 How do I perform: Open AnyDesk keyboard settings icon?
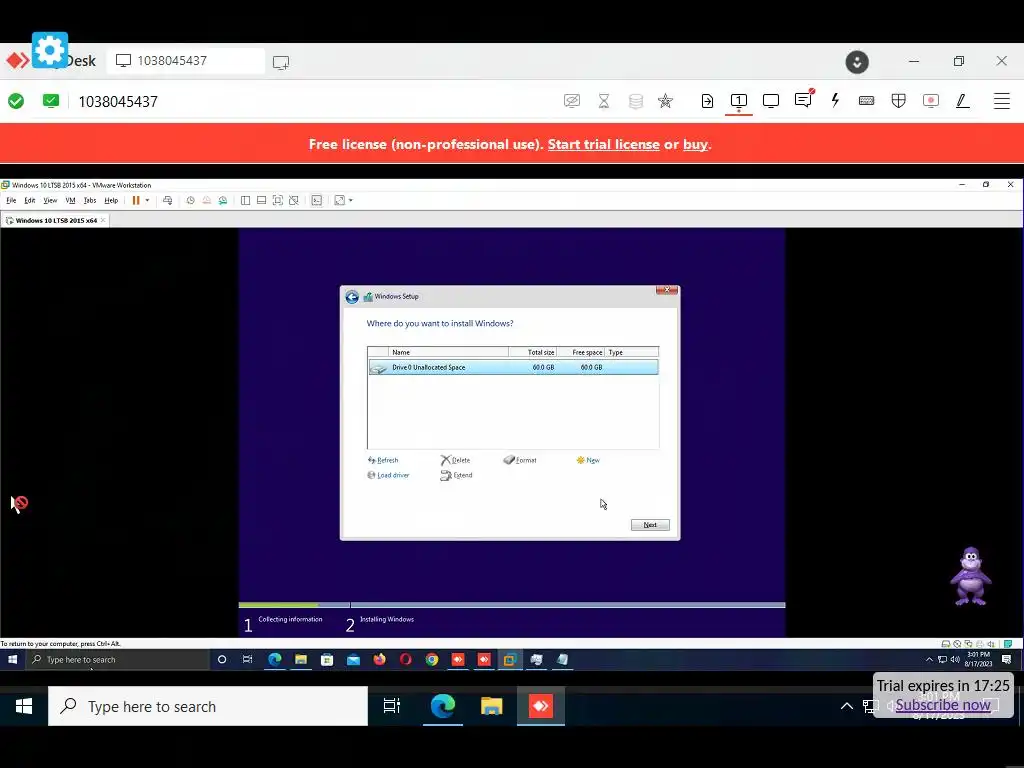(x=867, y=101)
